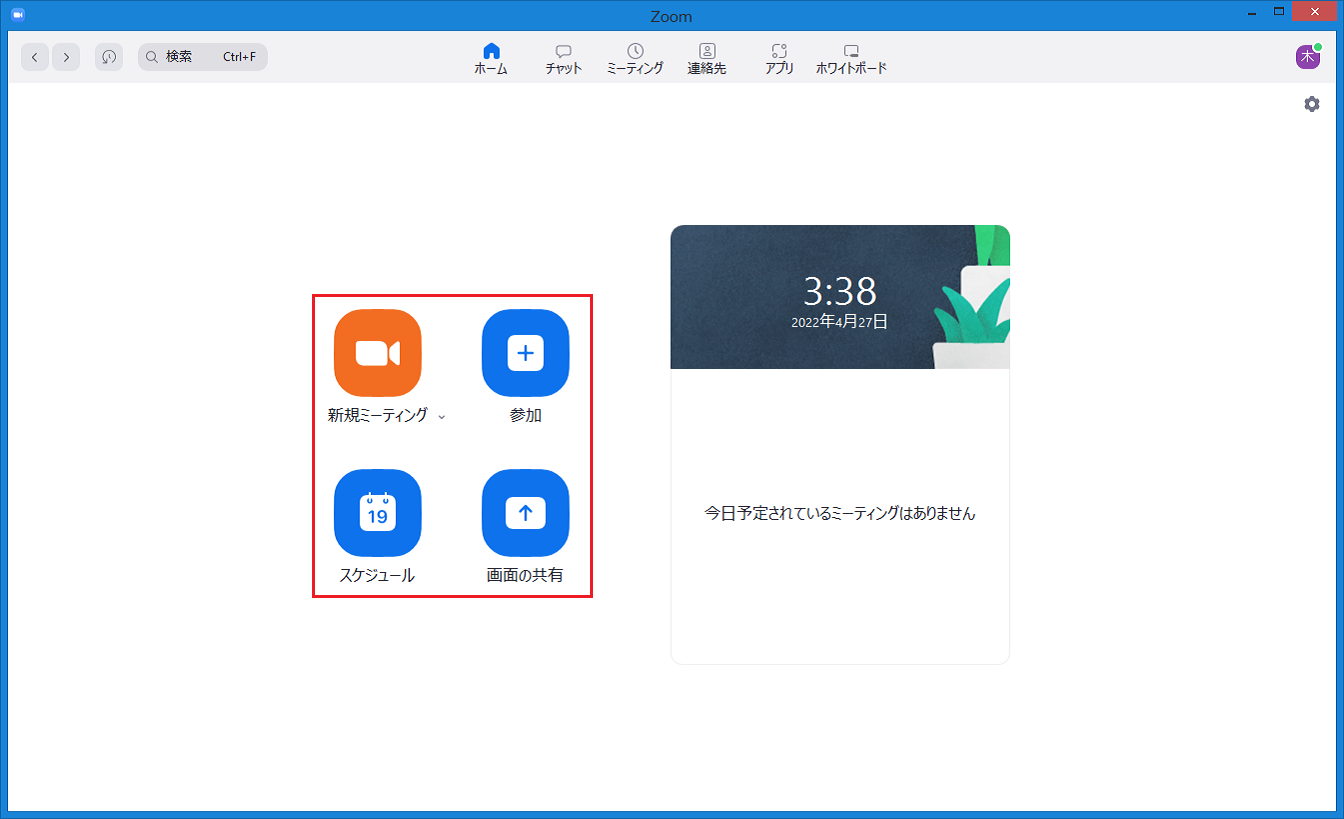The width and height of the screenshot is (1344, 819).
Task: Go back using the left arrow button
Action: [x=35, y=57]
